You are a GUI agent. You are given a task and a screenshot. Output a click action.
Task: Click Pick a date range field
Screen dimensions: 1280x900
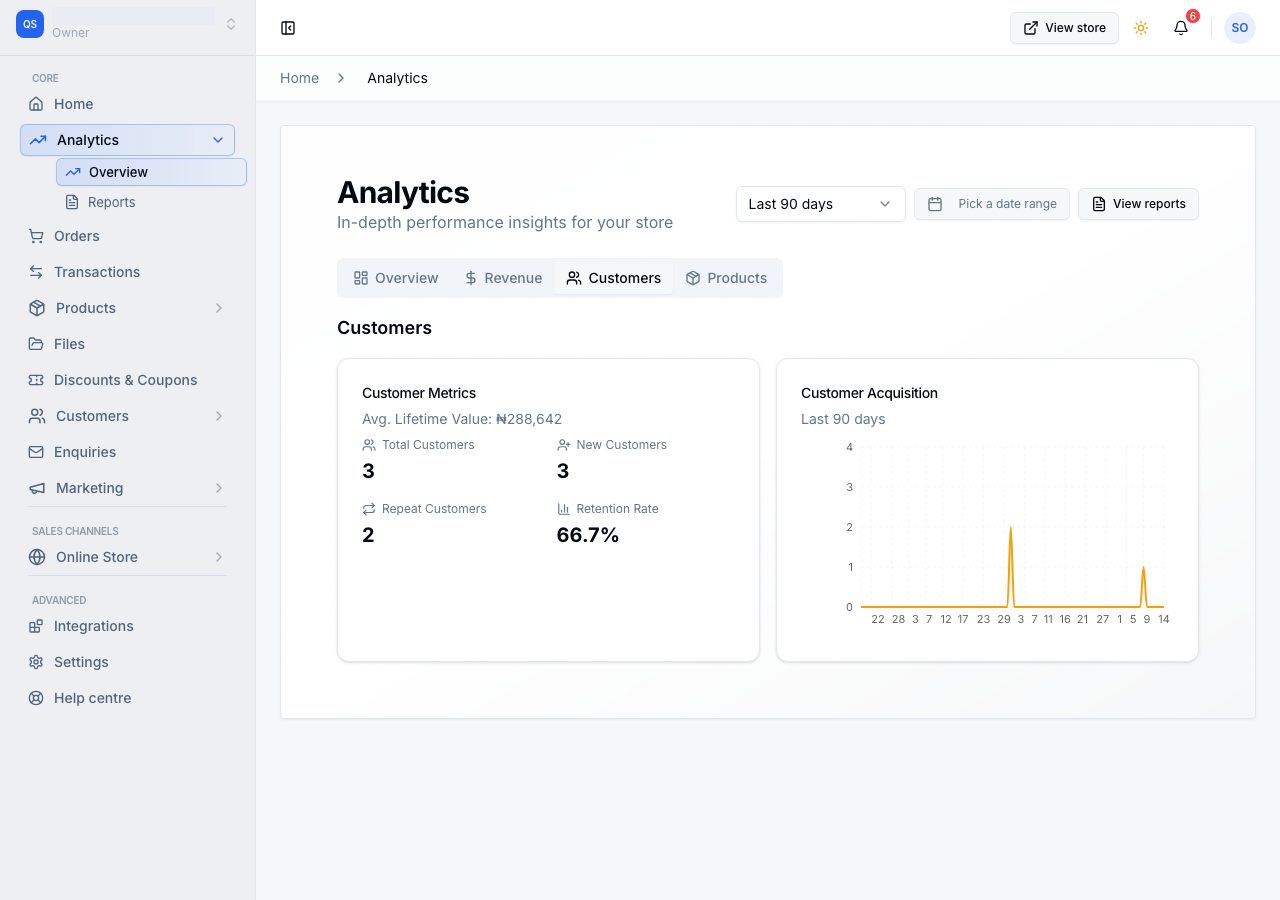pos(992,204)
